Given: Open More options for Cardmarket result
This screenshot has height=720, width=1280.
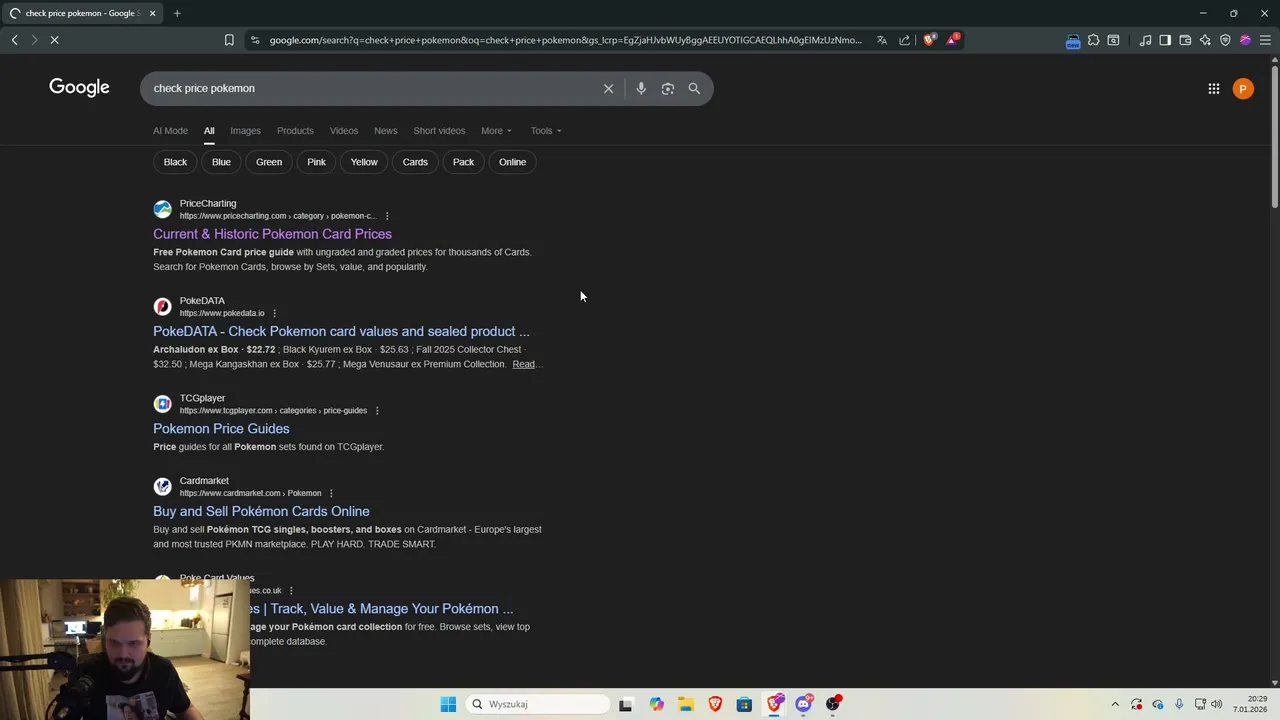Looking at the screenshot, I should pyautogui.click(x=331, y=493).
